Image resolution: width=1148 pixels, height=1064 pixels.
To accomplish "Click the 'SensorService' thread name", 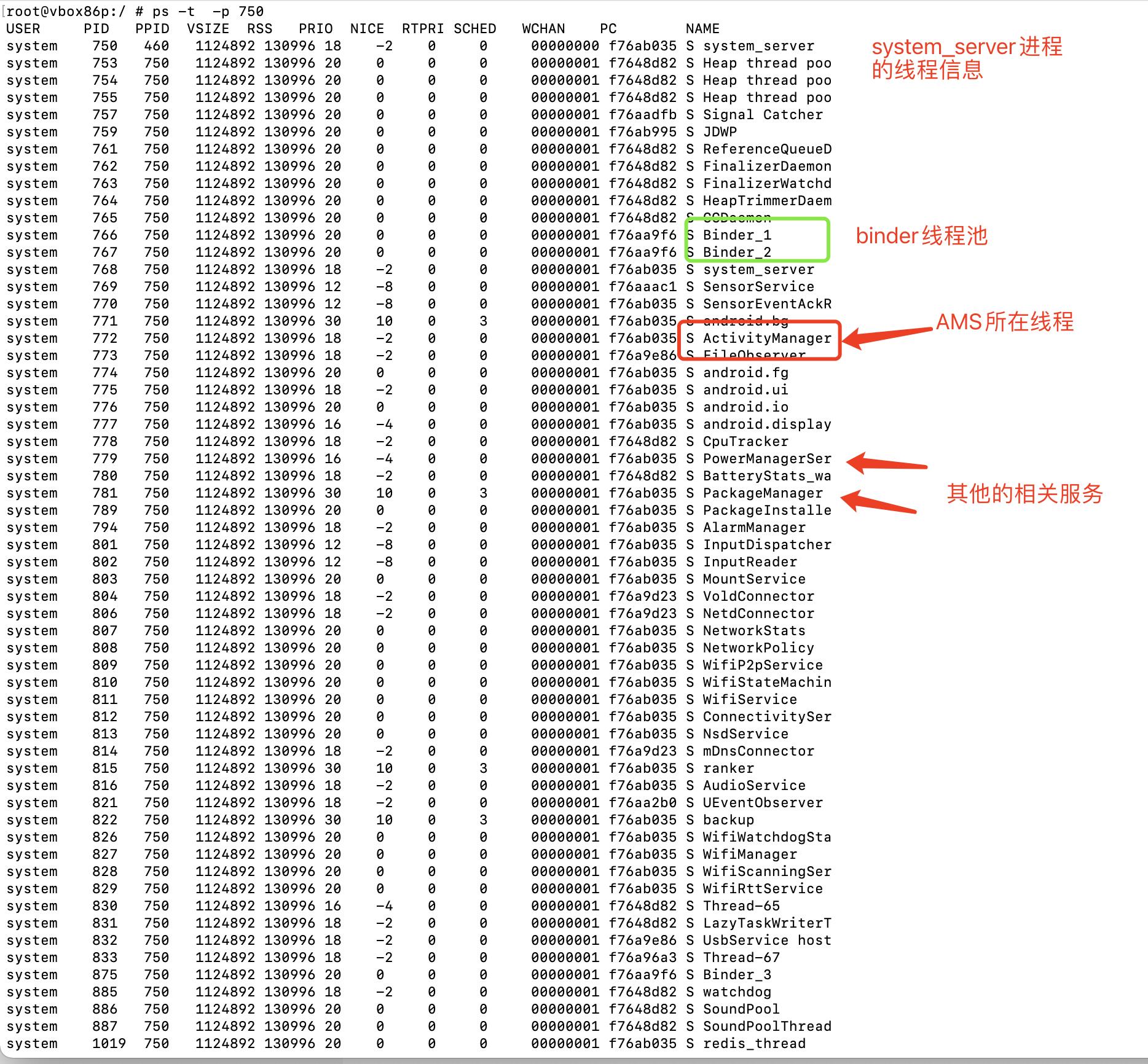I will (758, 286).
